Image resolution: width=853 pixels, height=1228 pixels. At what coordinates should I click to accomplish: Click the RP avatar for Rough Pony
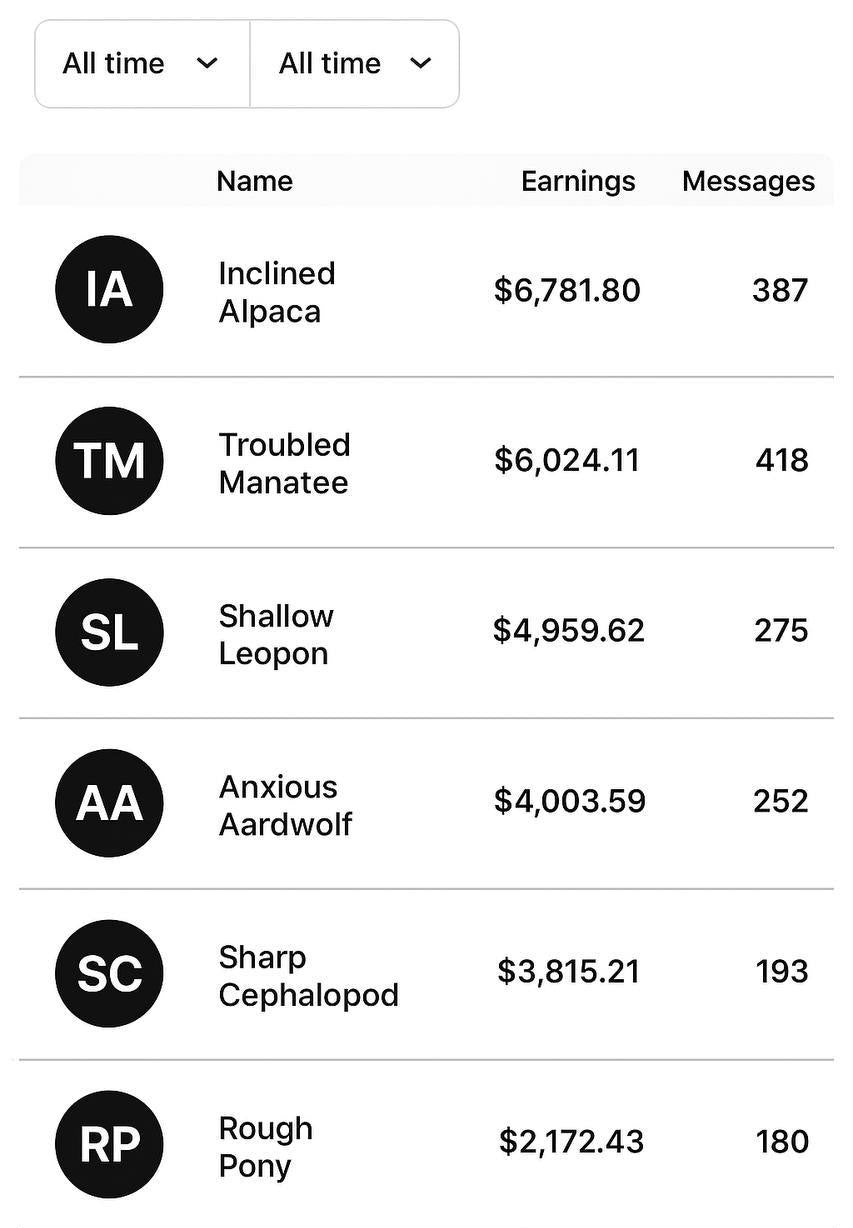pyautogui.click(x=109, y=1144)
